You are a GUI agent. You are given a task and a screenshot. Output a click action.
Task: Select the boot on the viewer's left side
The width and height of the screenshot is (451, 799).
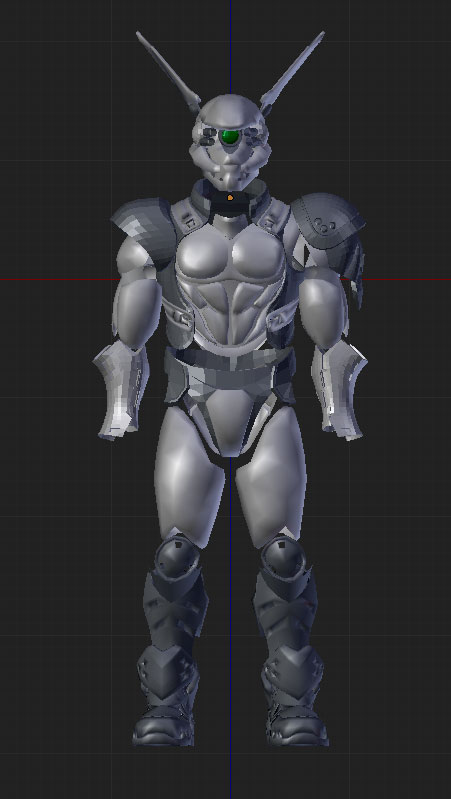(x=167, y=697)
